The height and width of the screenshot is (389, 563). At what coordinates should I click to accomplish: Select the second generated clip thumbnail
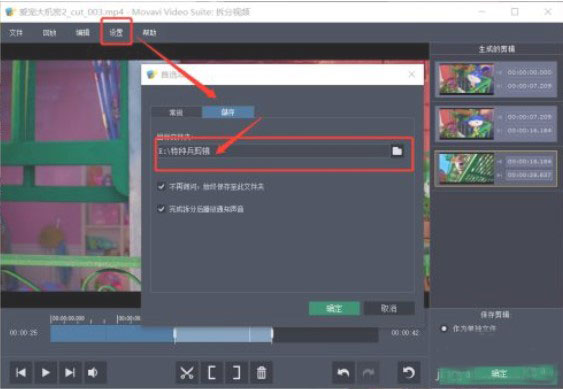click(x=467, y=124)
